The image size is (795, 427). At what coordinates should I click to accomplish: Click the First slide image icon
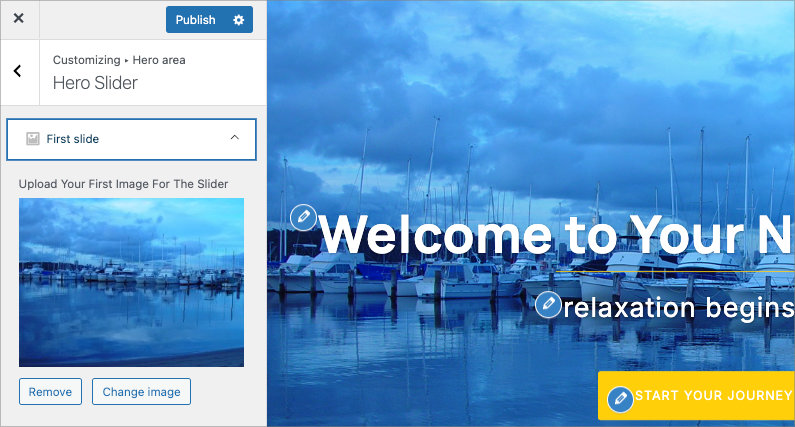click(x=33, y=139)
